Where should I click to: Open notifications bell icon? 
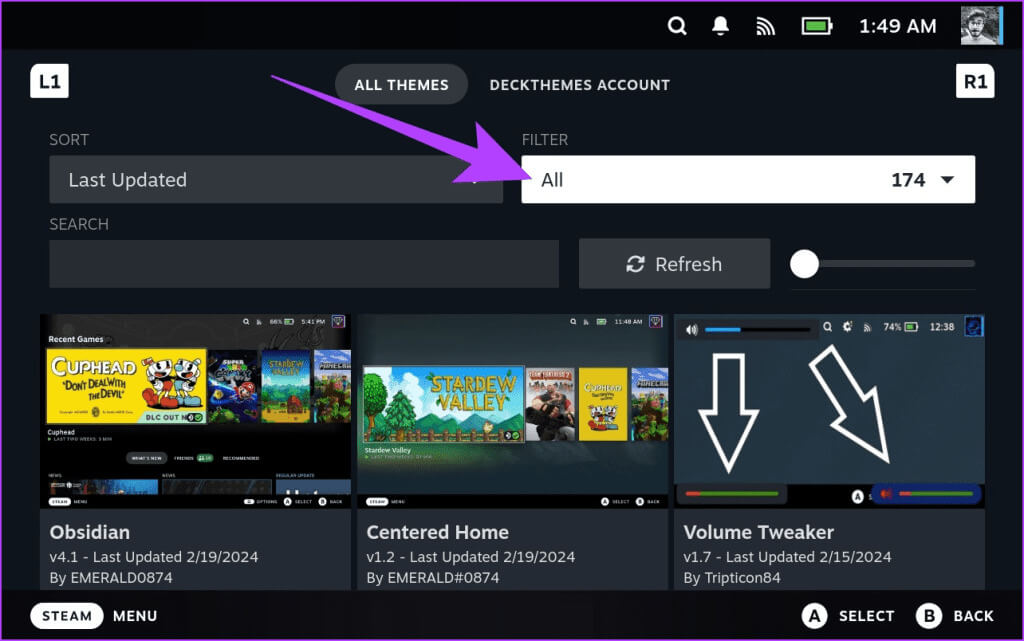[720, 26]
